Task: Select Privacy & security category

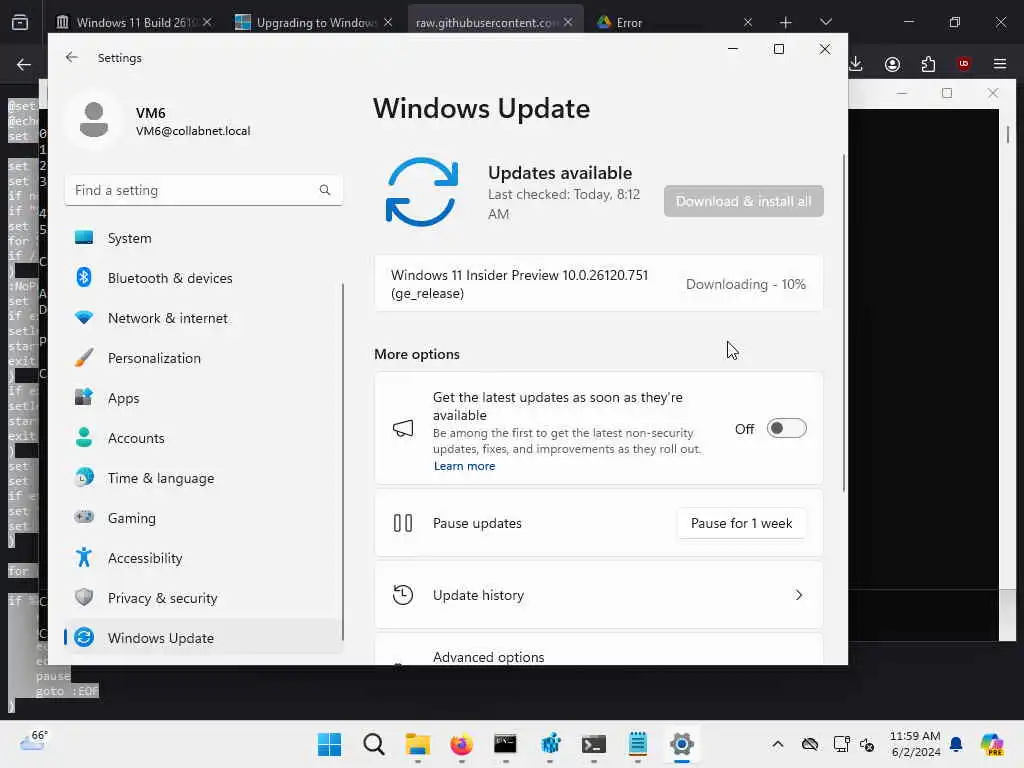Action: tap(204, 598)
